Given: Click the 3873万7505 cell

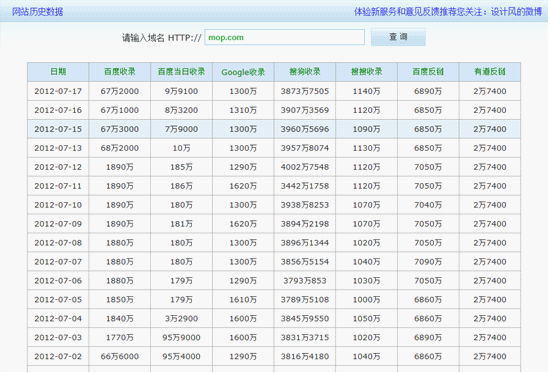Looking at the screenshot, I should [305, 91].
